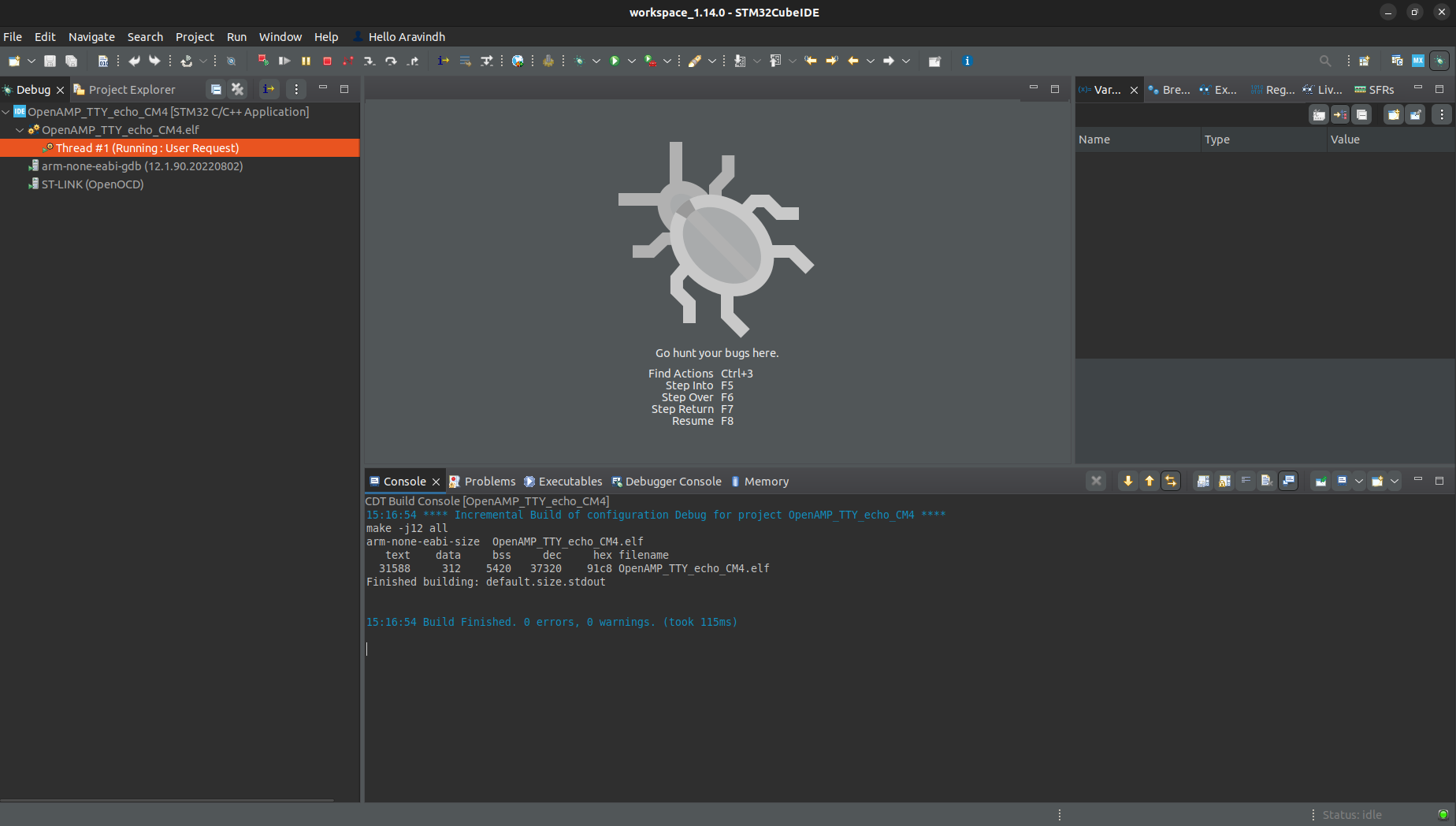Click the blue information icon in toolbar
Image resolution: width=1456 pixels, height=826 pixels.
point(967,61)
